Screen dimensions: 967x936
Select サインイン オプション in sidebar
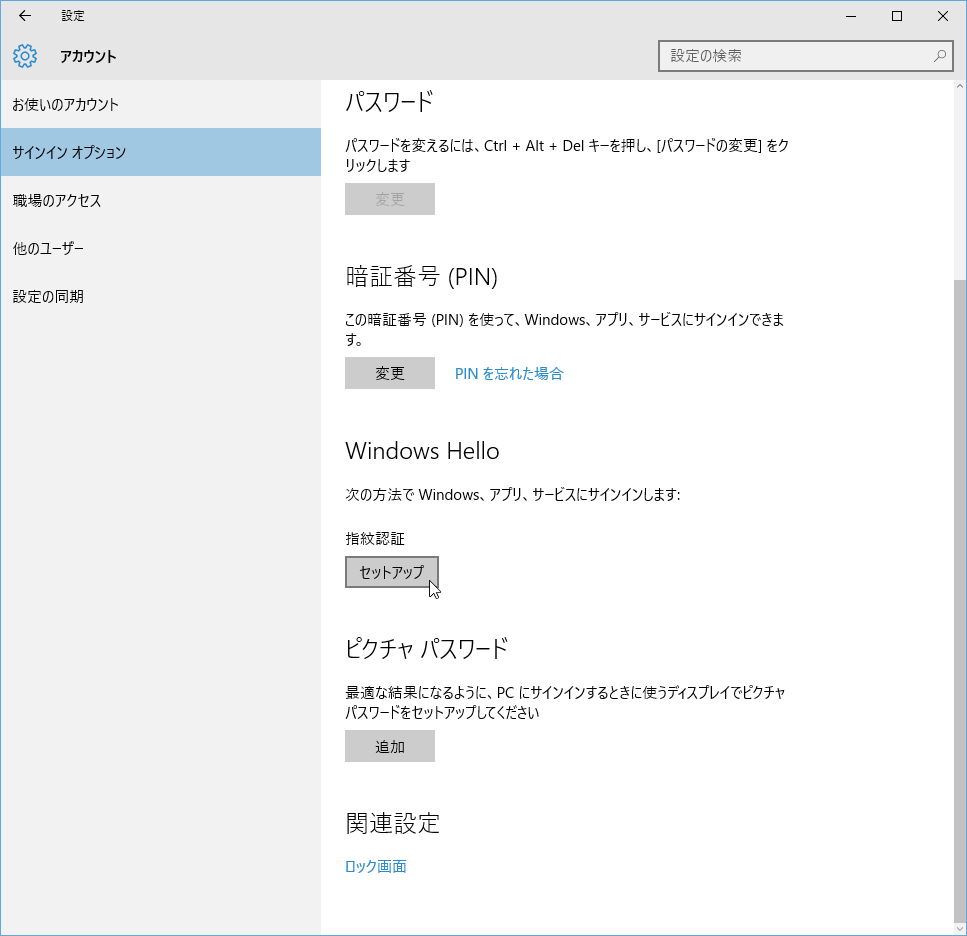click(160, 152)
